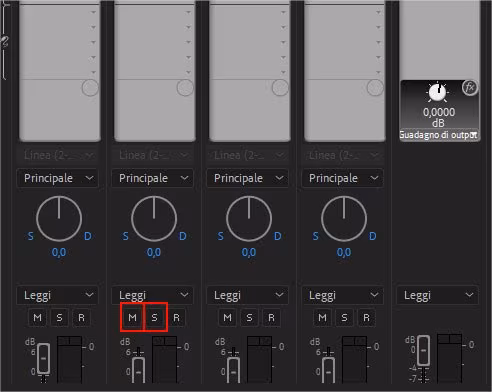Click the first track's pan knob

59,219
